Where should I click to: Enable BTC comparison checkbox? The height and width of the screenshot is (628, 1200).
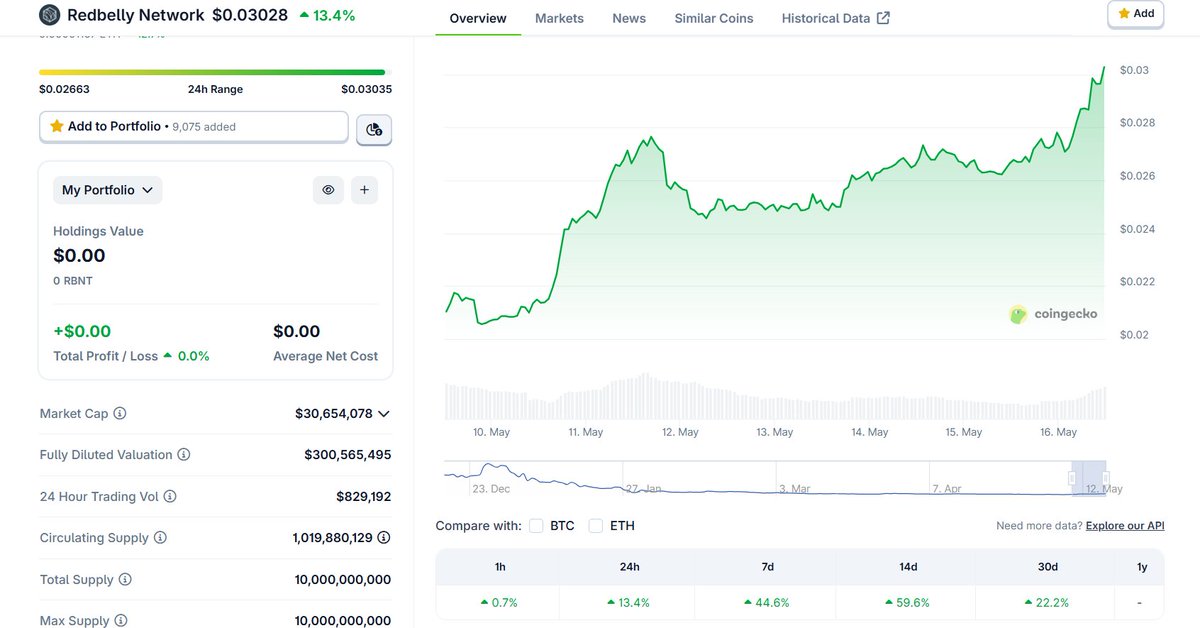coord(536,526)
